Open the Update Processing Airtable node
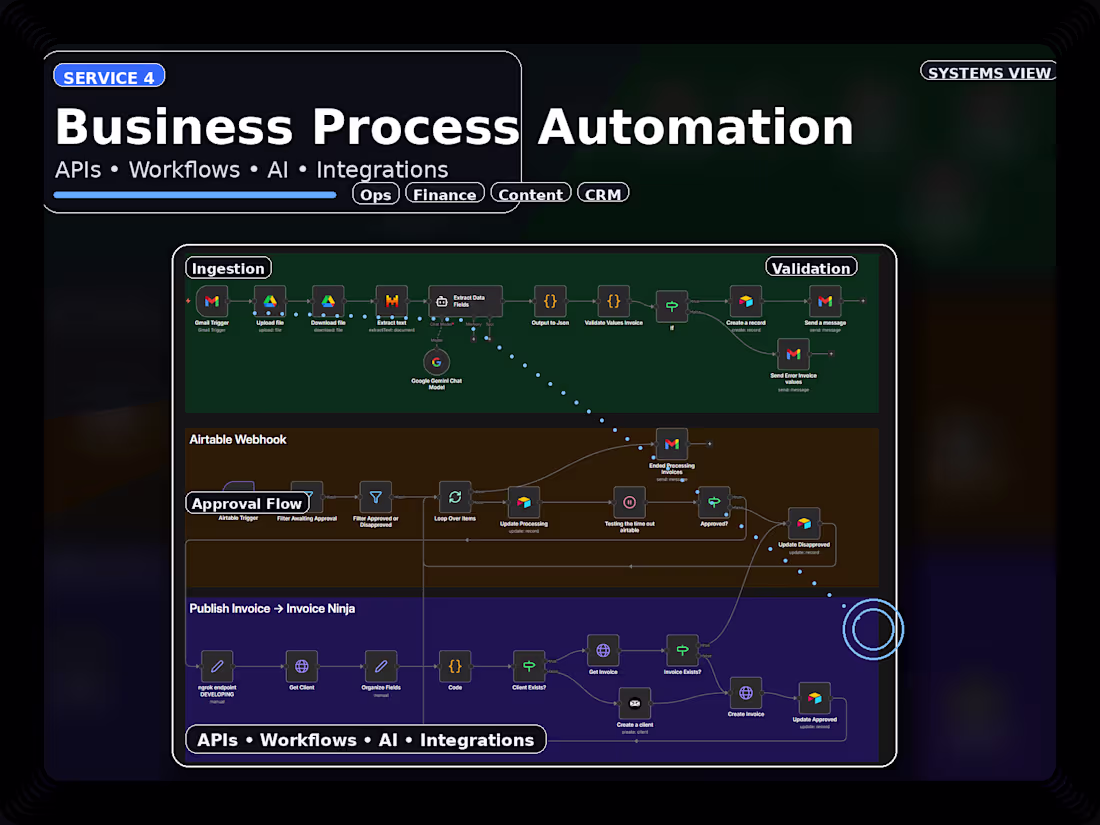The width and height of the screenshot is (1100, 825). click(524, 502)
